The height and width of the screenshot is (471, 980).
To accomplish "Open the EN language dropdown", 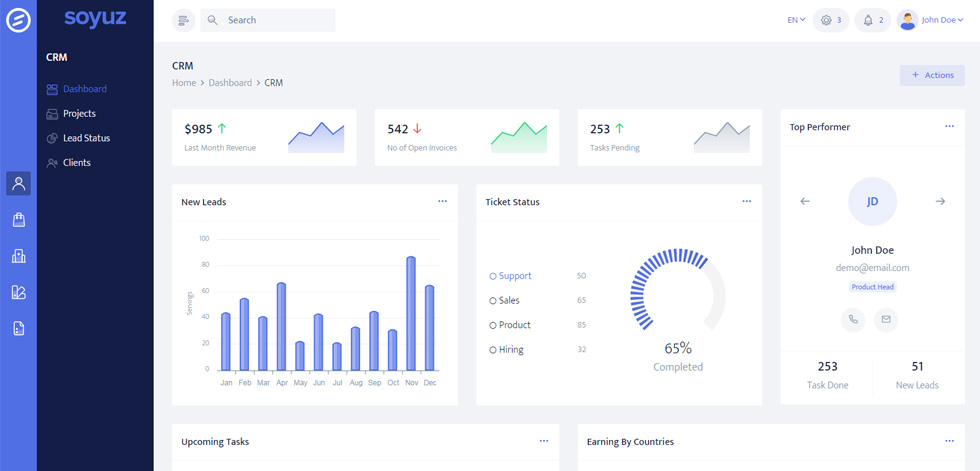I will [x=796, y=20].
